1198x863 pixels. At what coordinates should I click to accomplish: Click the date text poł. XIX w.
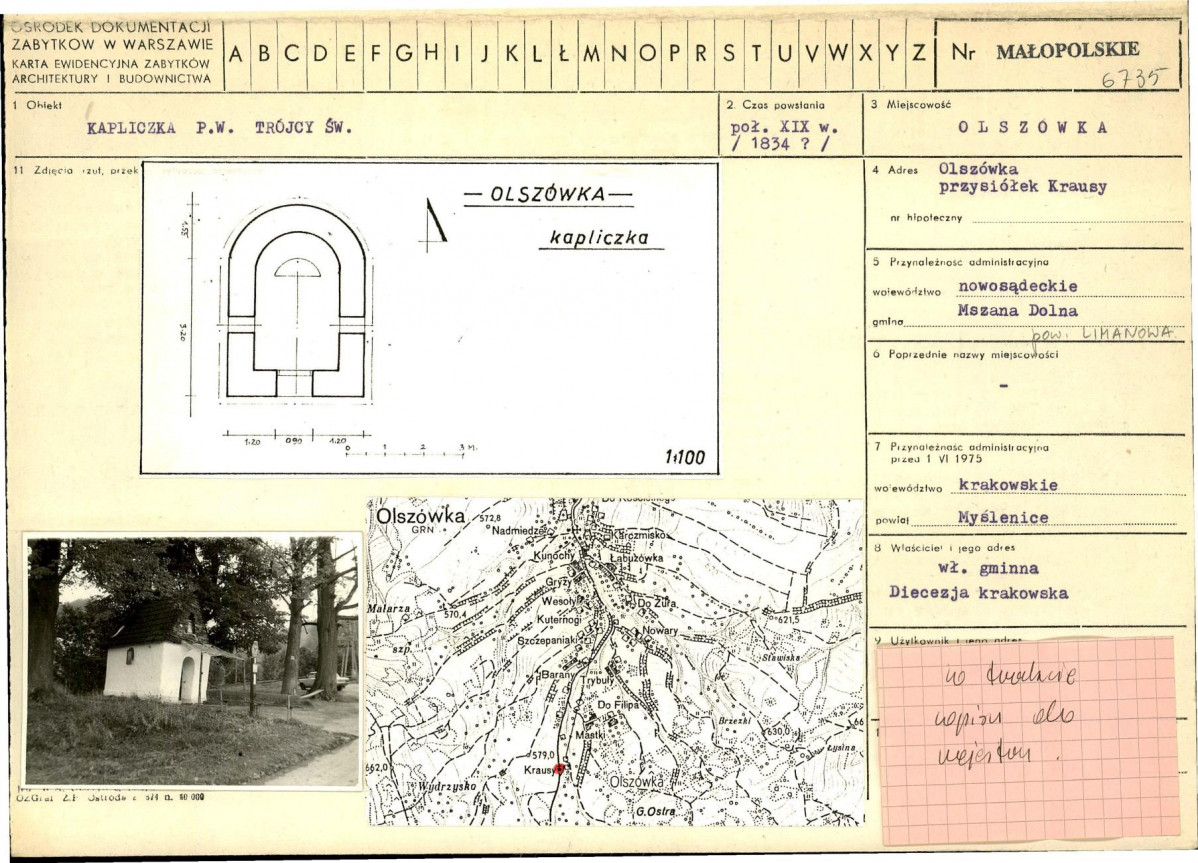click(784, 127)
